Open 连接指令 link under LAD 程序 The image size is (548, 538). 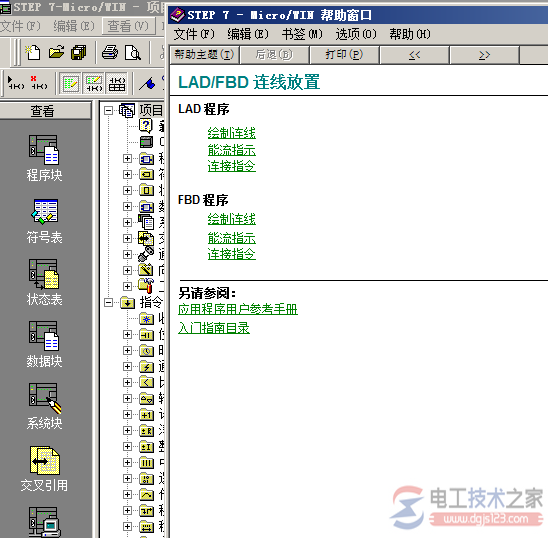tap(232, 166)
